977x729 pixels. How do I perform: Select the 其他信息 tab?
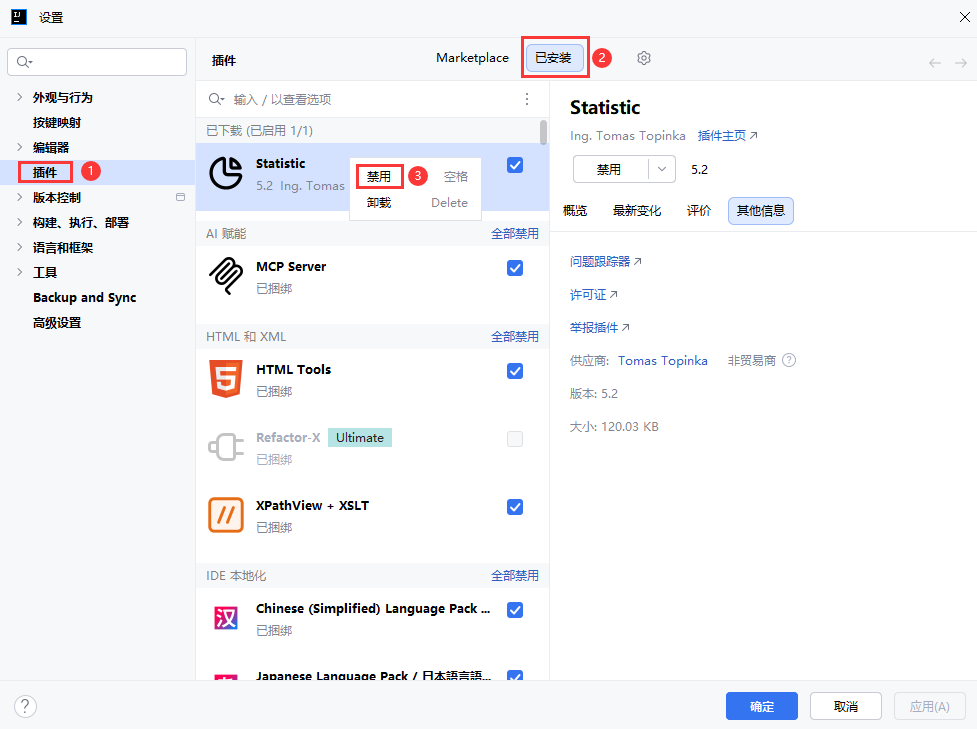pyautogui.click(x=761, y=211)
